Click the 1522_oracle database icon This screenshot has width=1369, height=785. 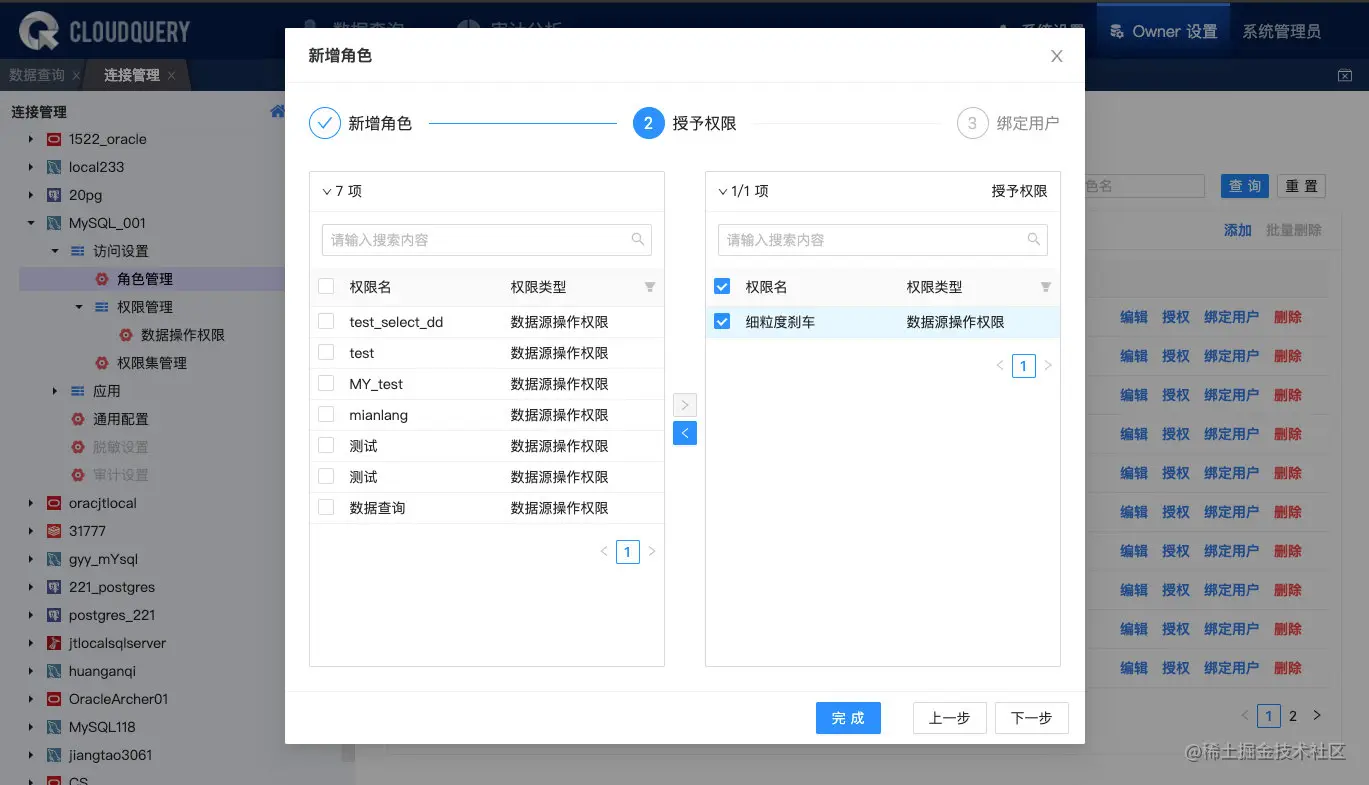(x=54, y=139)
